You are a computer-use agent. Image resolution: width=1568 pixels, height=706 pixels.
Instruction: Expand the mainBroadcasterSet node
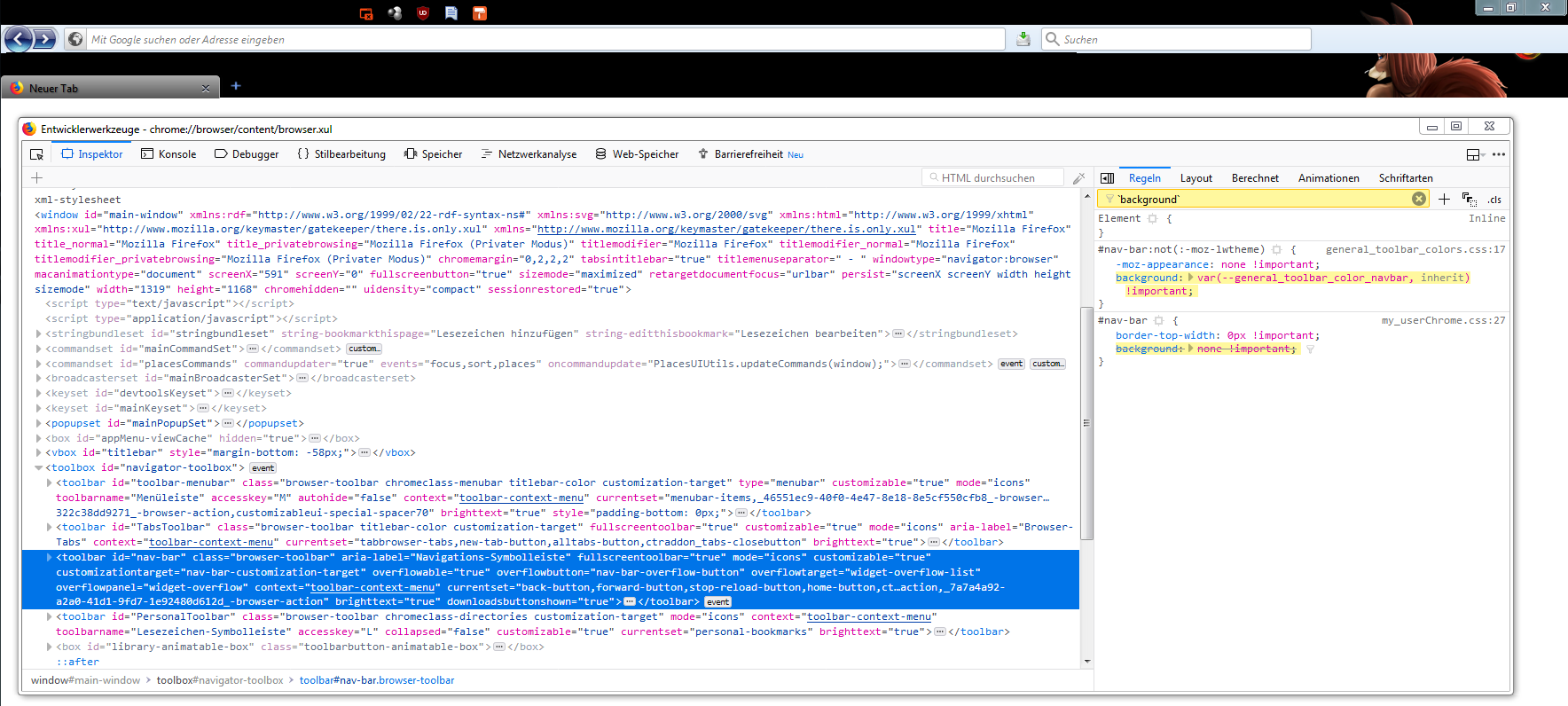(x=39, y=378)
